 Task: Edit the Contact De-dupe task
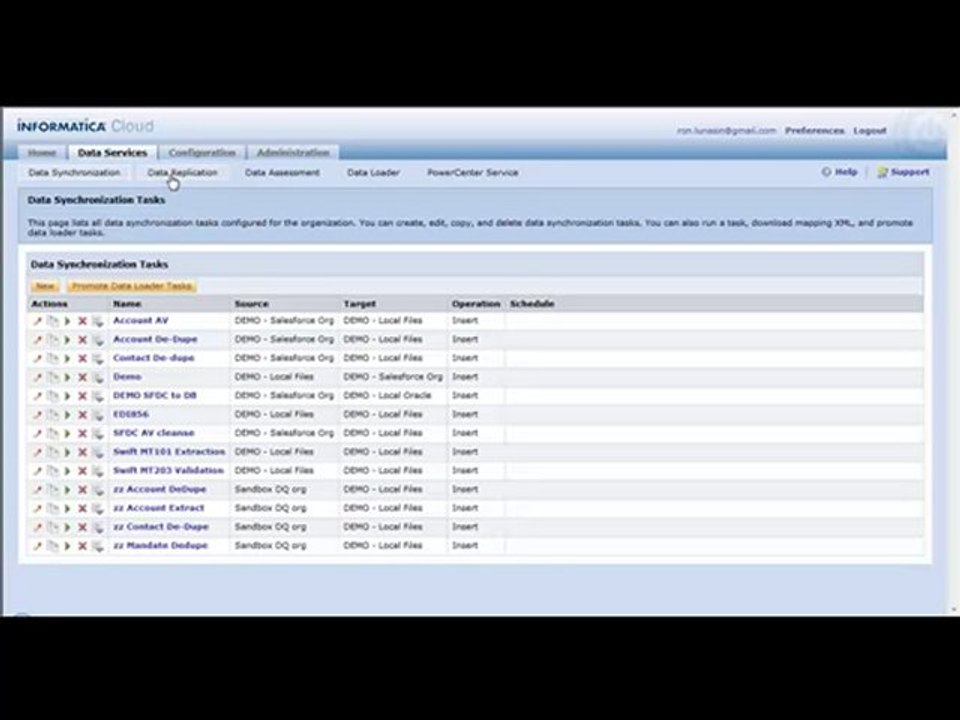(x=37, y=358)
